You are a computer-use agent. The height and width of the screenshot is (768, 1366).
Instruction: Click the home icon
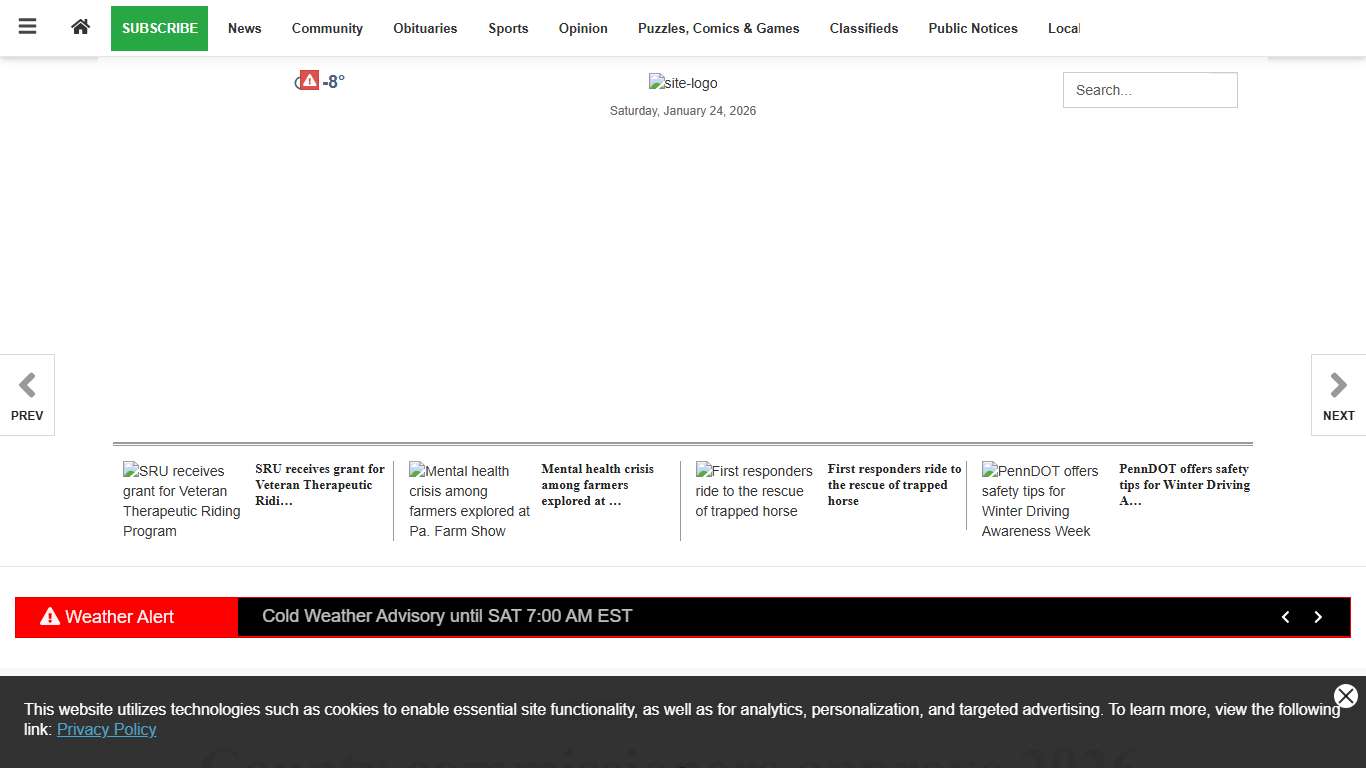(81, 27)
